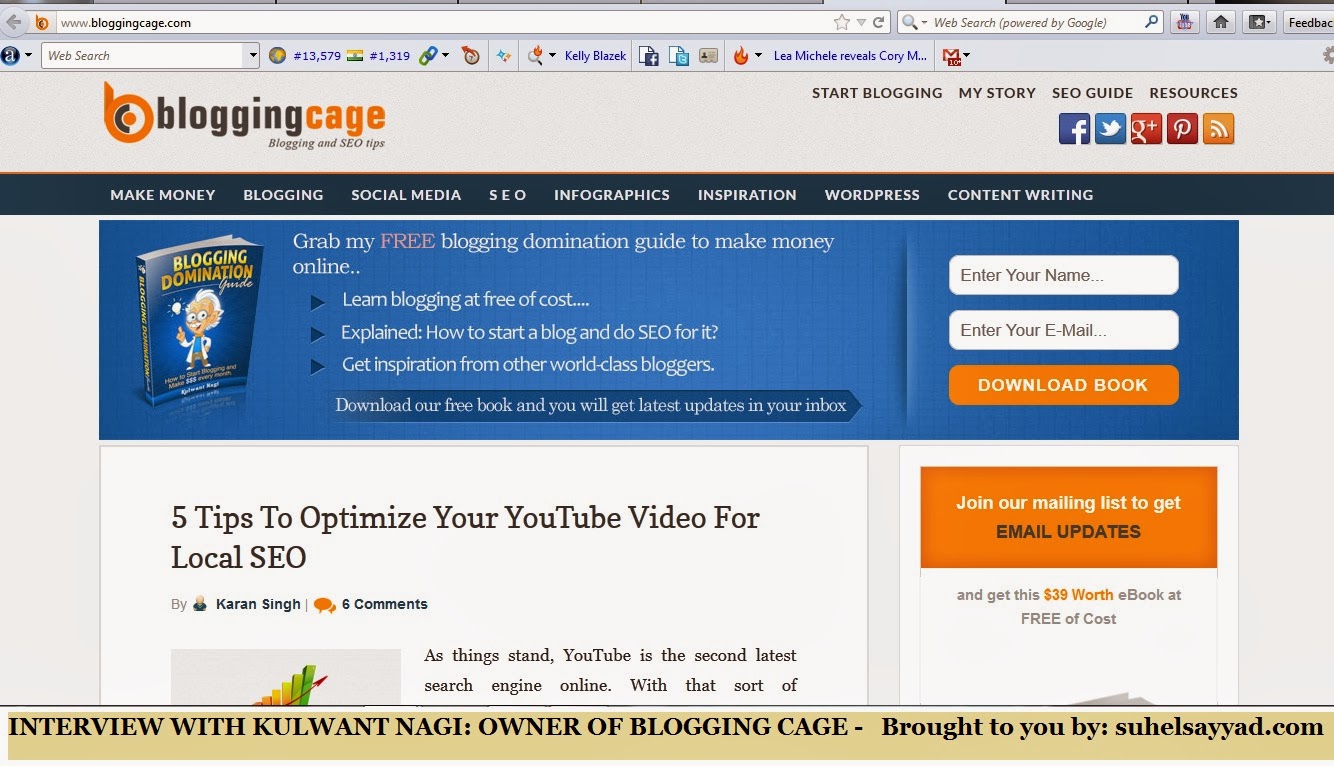Open the Twitter share toolbar icon
Screen dimensions: 1334x766
click(x=679, y=56)
